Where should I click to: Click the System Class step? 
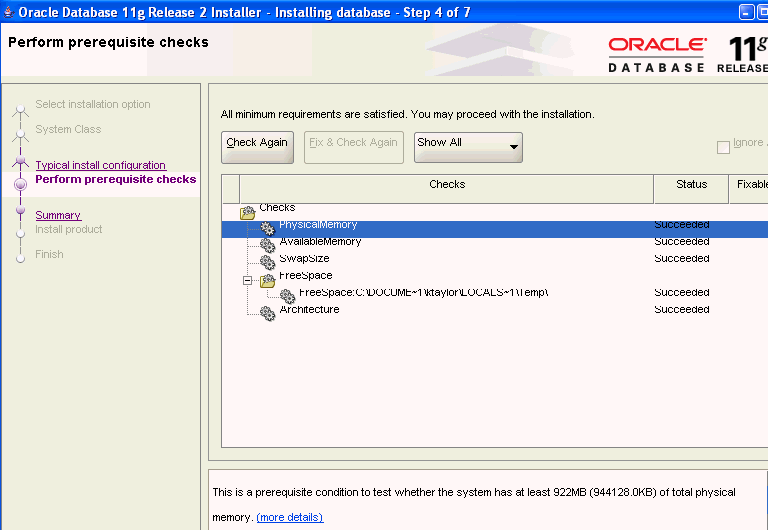[68, 129]
